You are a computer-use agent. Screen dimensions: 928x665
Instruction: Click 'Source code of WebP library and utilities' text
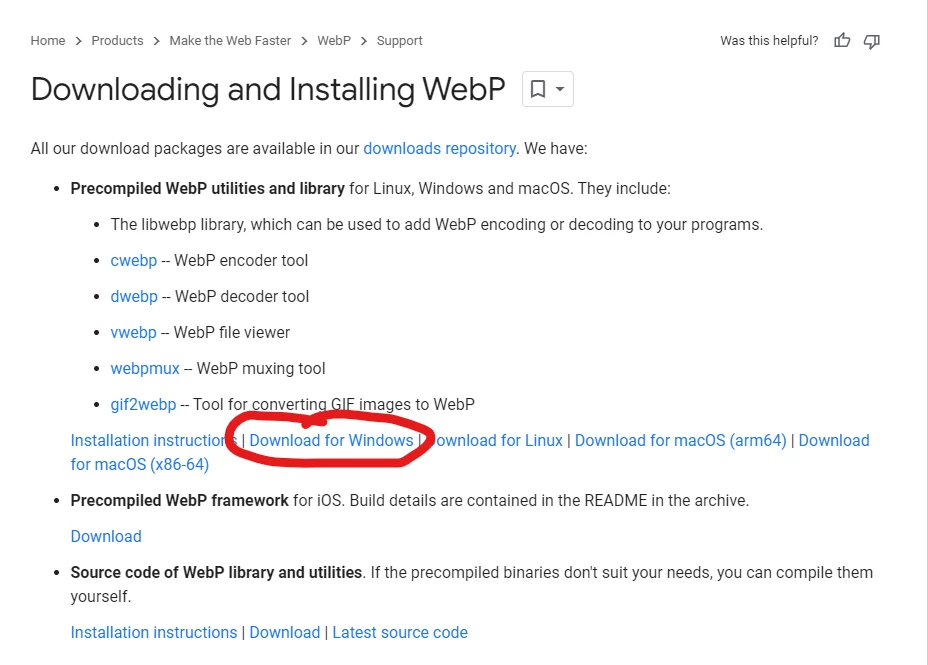tap(217, 573)
